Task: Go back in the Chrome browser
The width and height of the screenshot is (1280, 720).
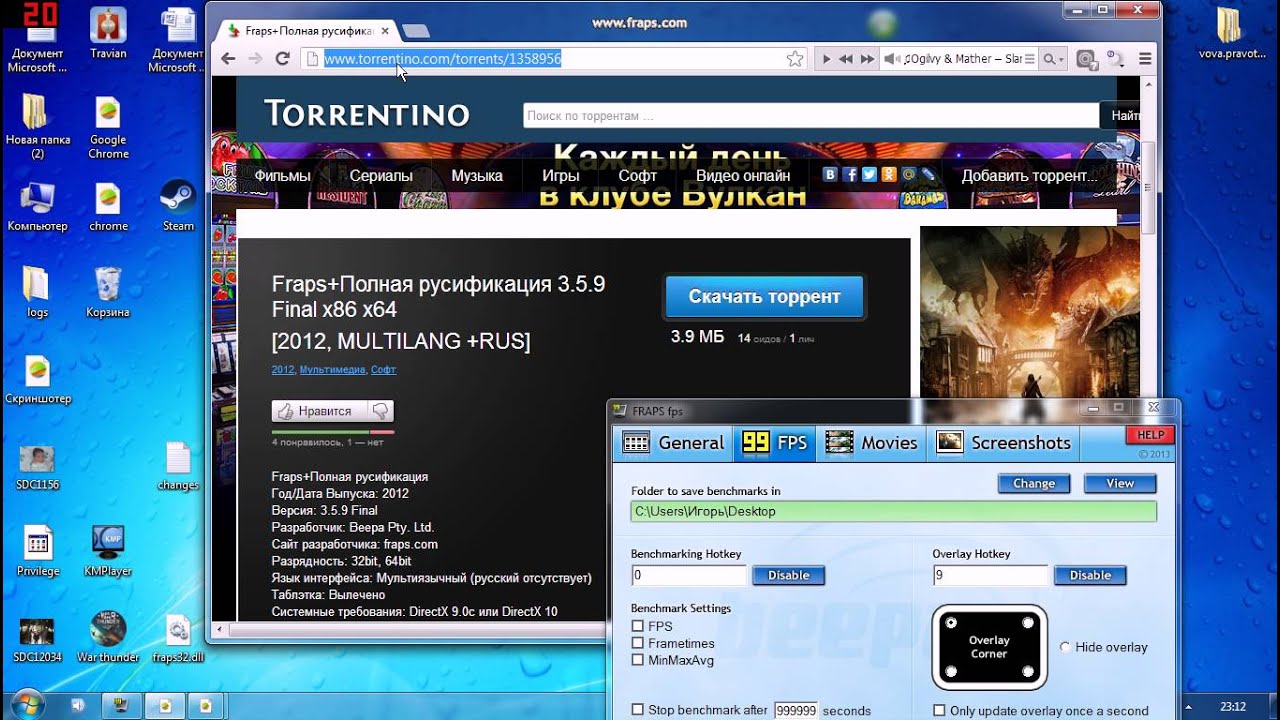Action: [228, 59]
